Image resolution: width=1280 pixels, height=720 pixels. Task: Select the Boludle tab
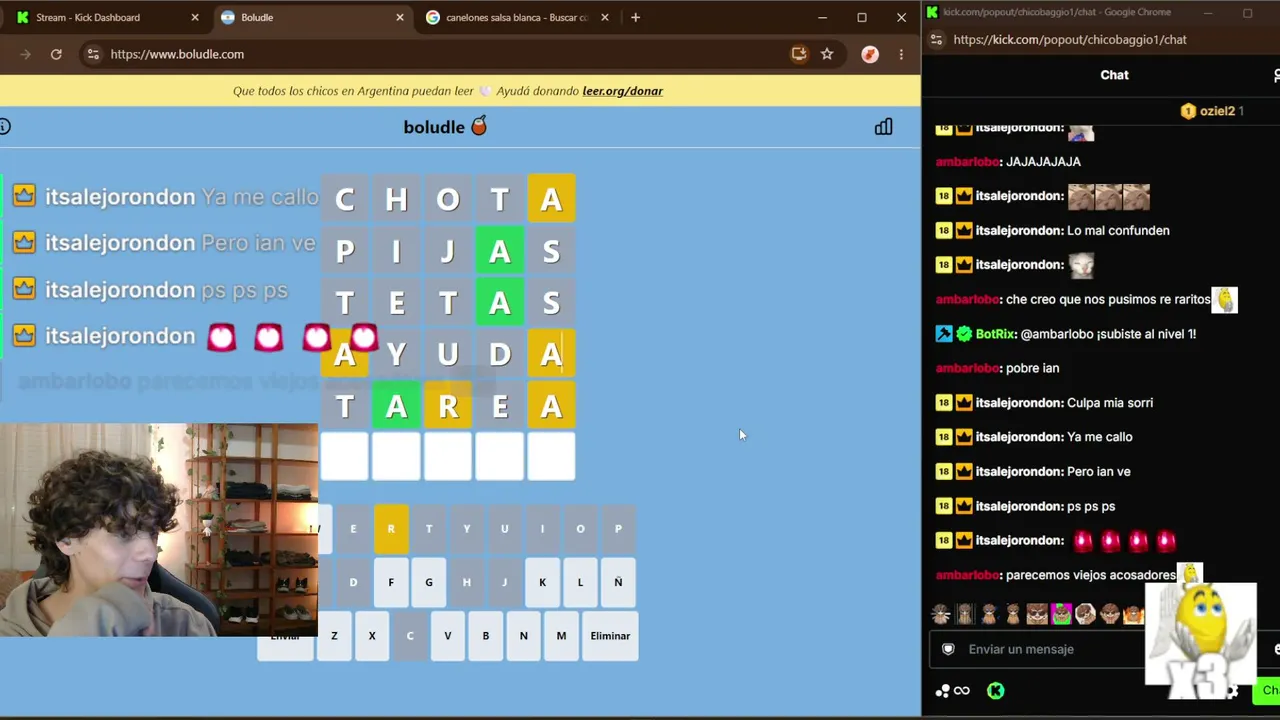tap(312, 17)
